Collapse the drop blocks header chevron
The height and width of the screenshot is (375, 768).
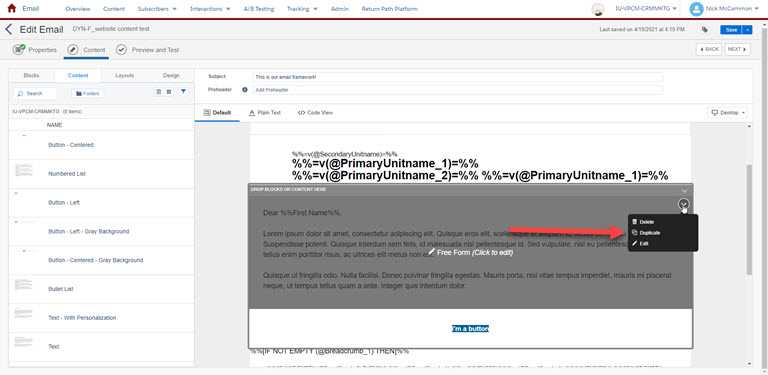pos(685,190)
